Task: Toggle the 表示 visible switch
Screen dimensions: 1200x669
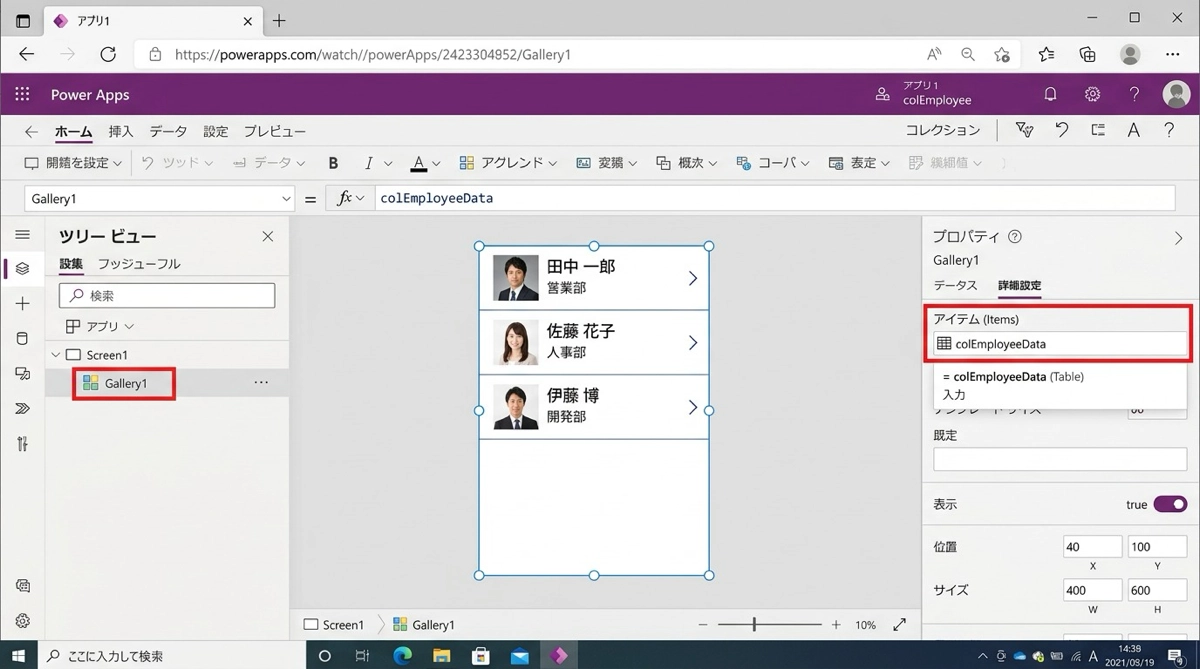Action: coord(1169,505)
